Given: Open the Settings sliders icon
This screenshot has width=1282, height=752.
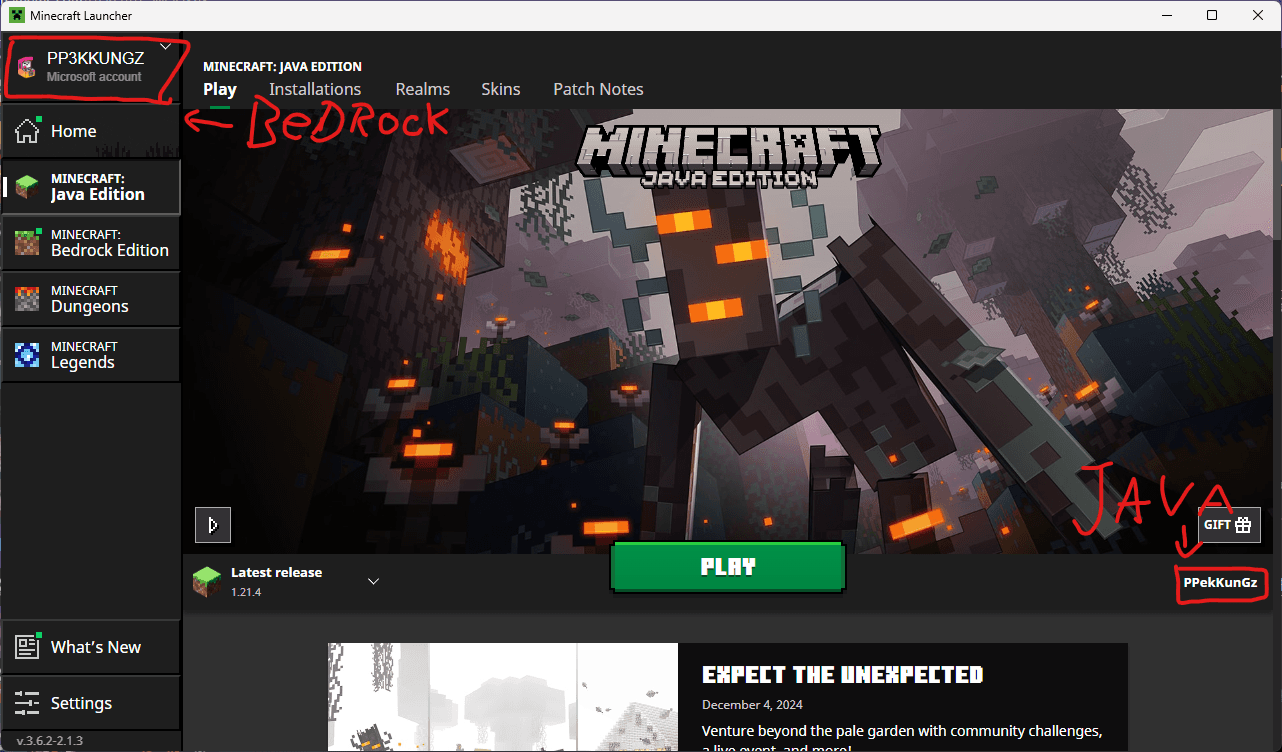Looking at the screenshot, I should 27,703.
